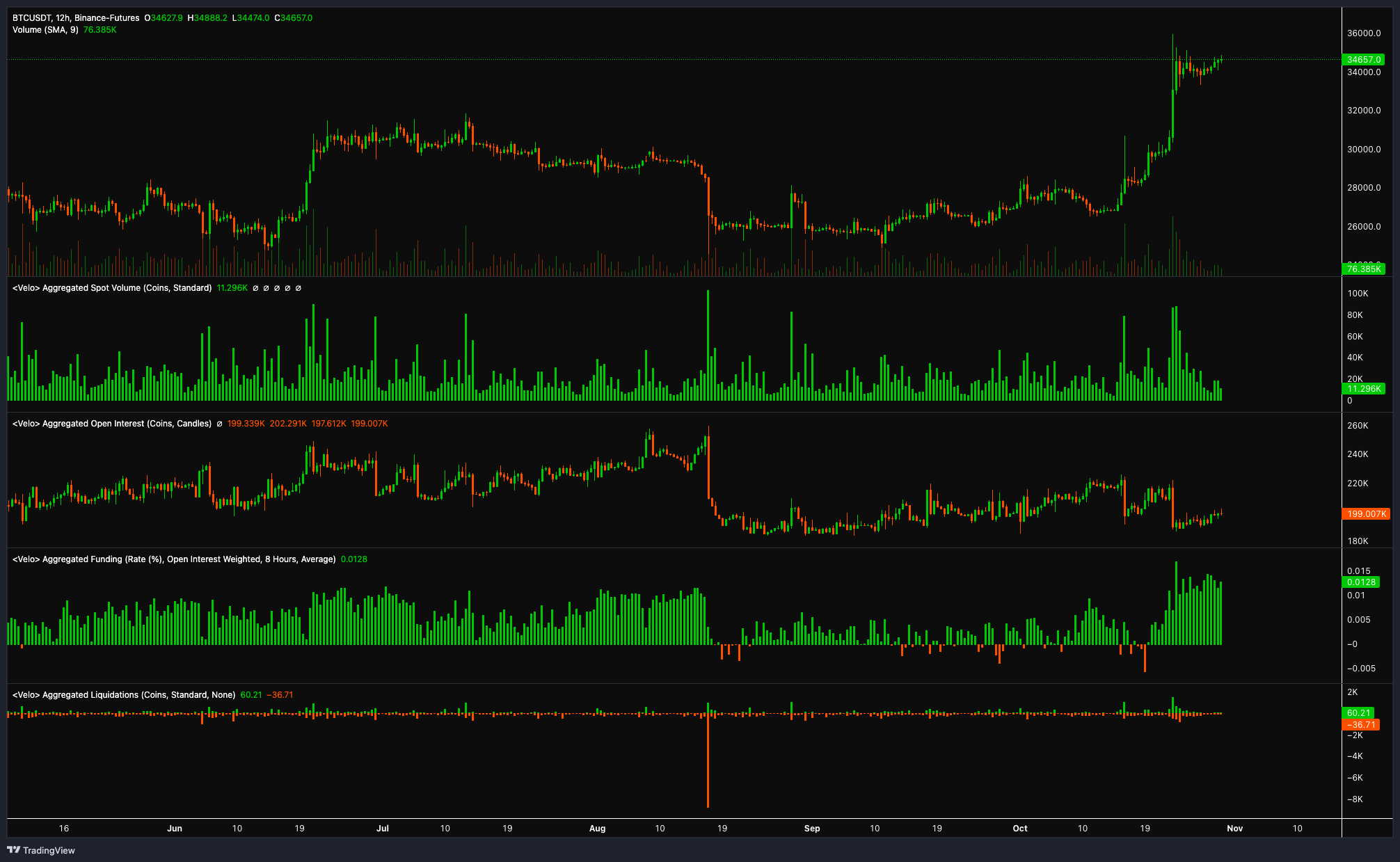Click the Volume (SMA, 9) indicator legend
The width and height of the screenshot is (1400, 862).
pos(45,30)
